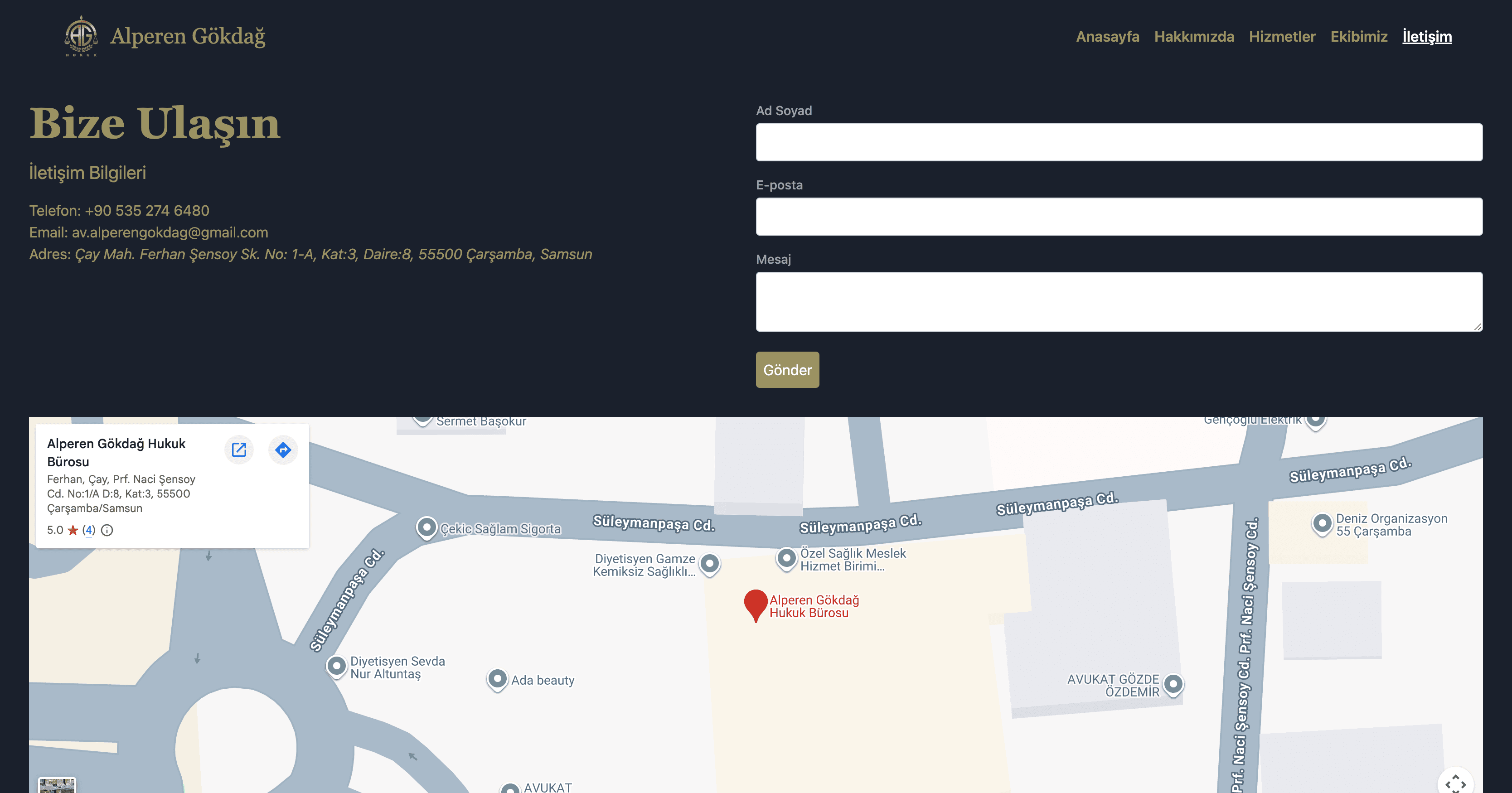The width and height of the screenshot is (1512, 793).
Task: Select the Deniz Organizasyon 55 Çarşamba marker
Action: [1322, 524]
